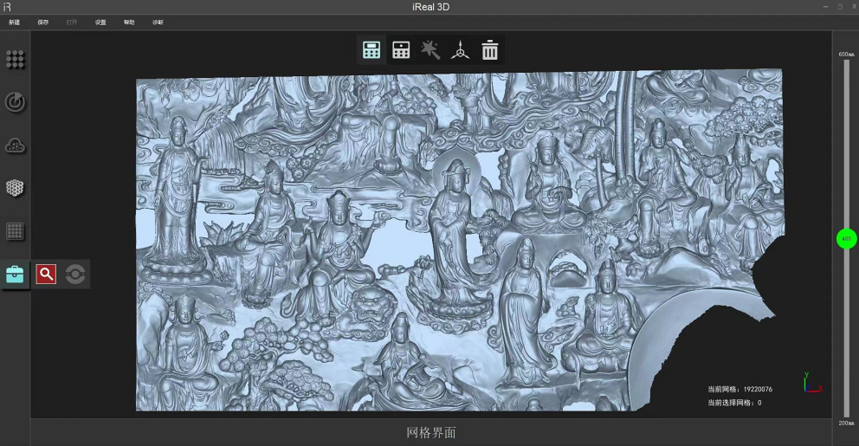
Task: Click the red magnifier search tool
Action: (x=46, y=274)
